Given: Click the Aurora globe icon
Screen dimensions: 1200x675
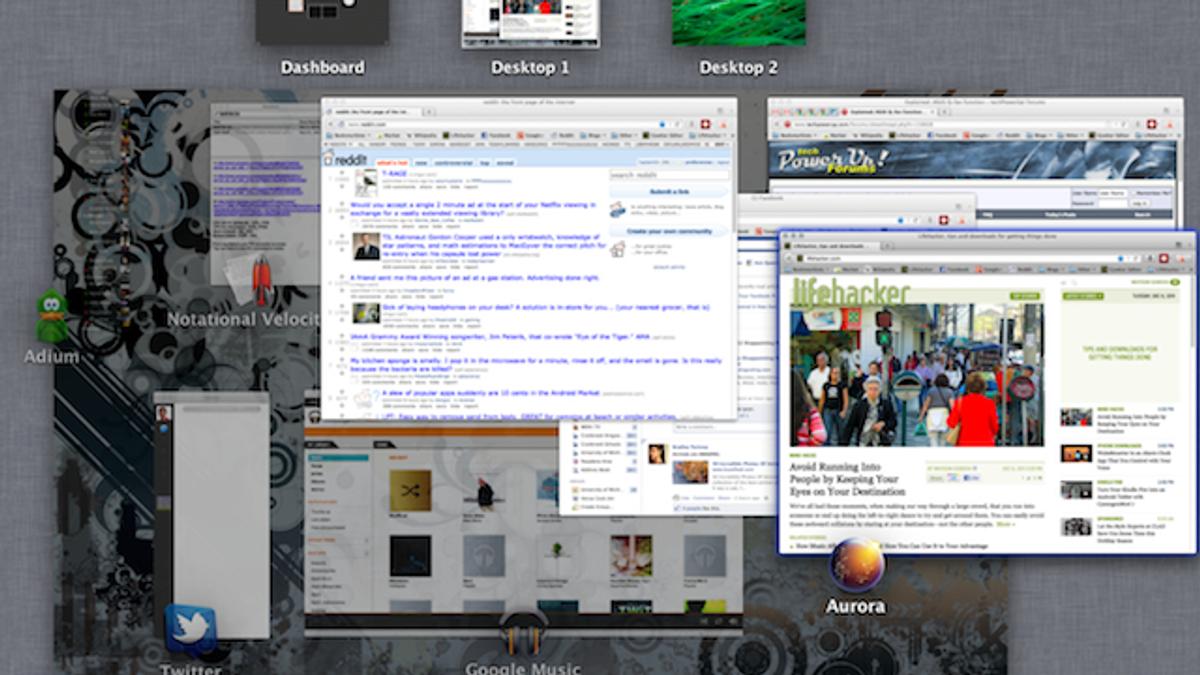Looking at the screenshot, I should (x=856, y=565).
